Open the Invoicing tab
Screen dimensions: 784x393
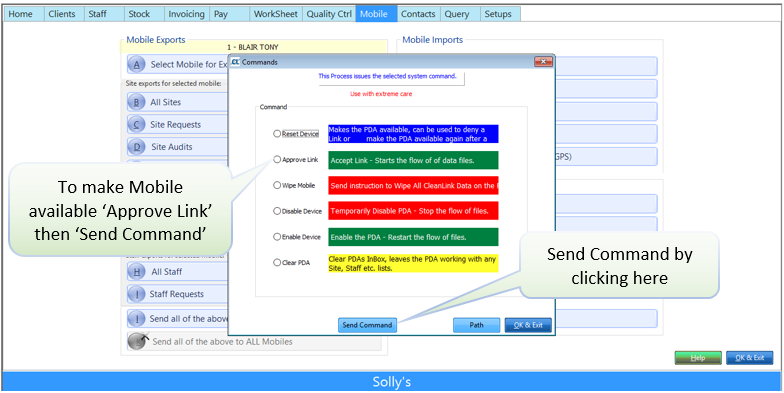point(186,14)
